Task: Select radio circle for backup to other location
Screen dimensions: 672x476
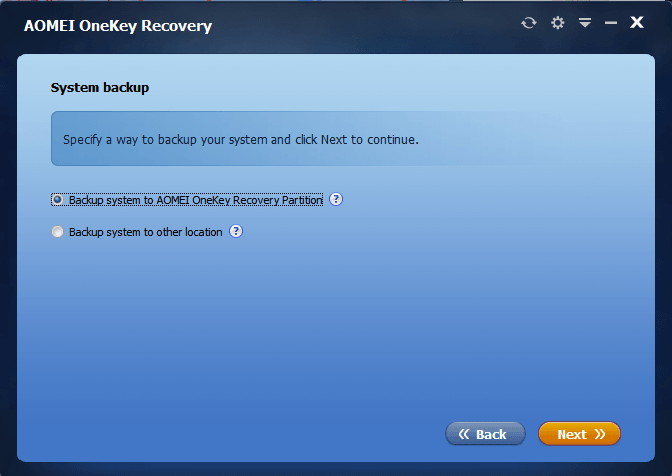Action: point(57,232)
